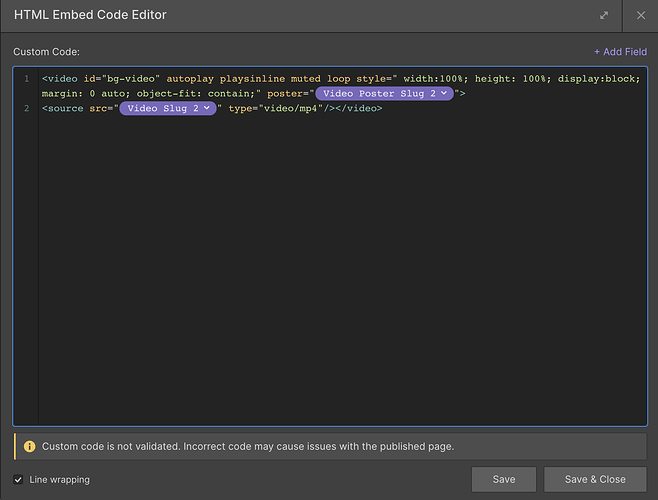This screenshot has width=658, height=500.
Task: Open the Video Slug 2 field dropdown
Action: [x=168, y=108]
